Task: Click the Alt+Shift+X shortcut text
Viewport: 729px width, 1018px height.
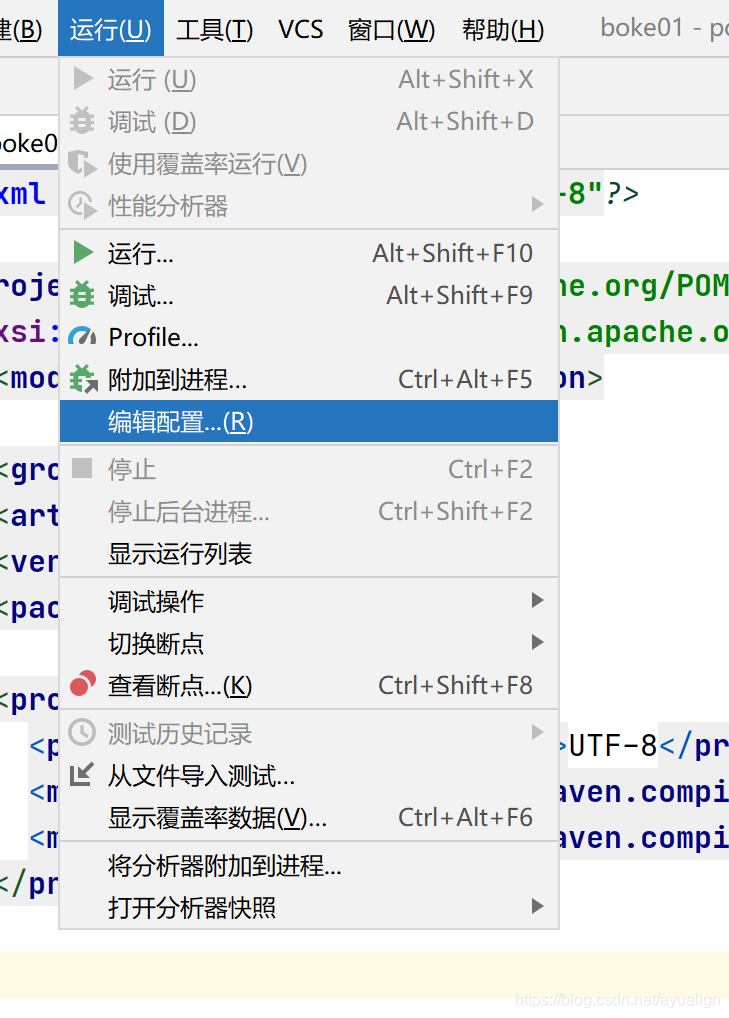Action: pyautogui.click(x=465, y=79)
